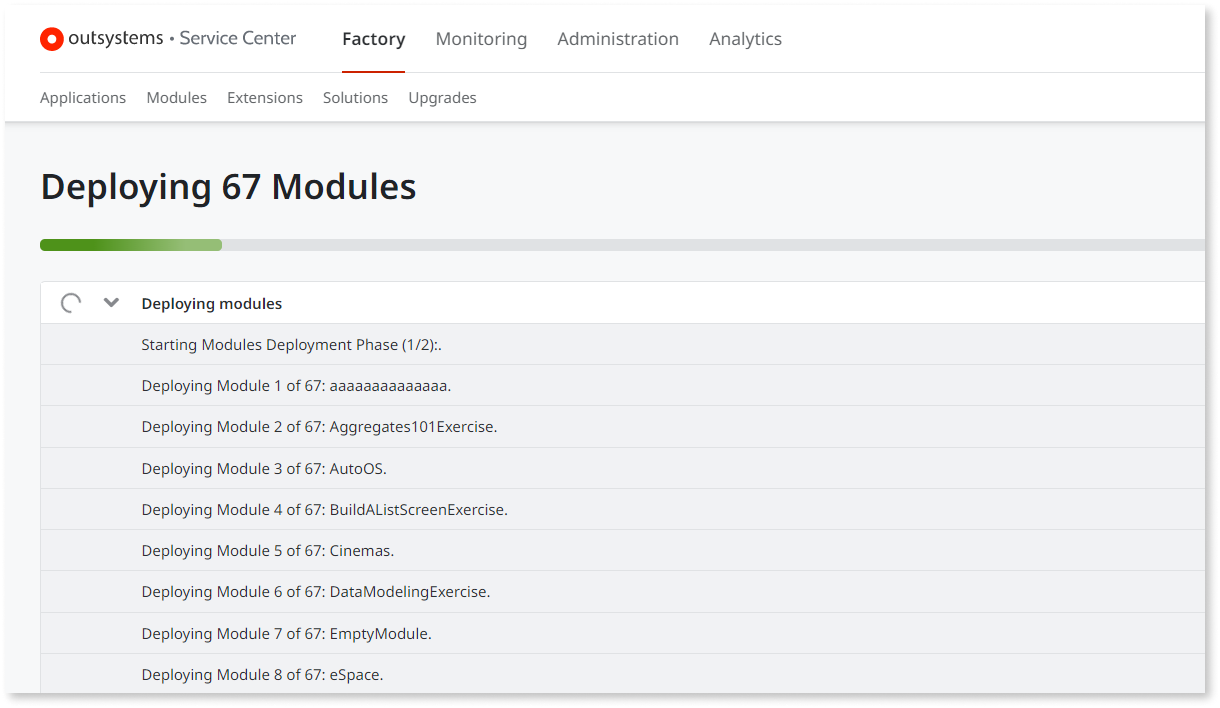Open the Factory tab
1220x708 pixels.
pos(373,39)
